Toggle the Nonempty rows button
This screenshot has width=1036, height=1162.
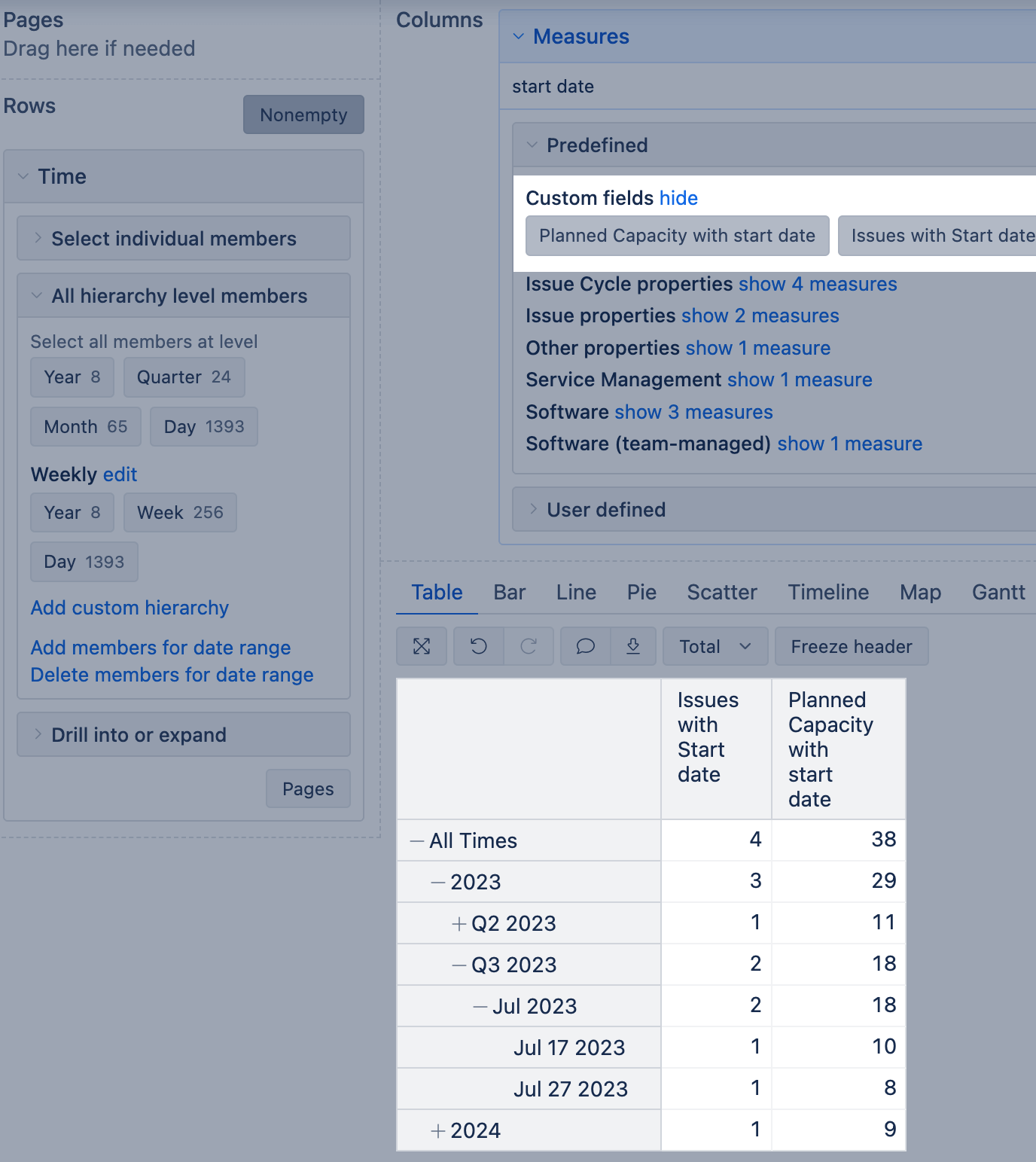(x=303, y=114)
